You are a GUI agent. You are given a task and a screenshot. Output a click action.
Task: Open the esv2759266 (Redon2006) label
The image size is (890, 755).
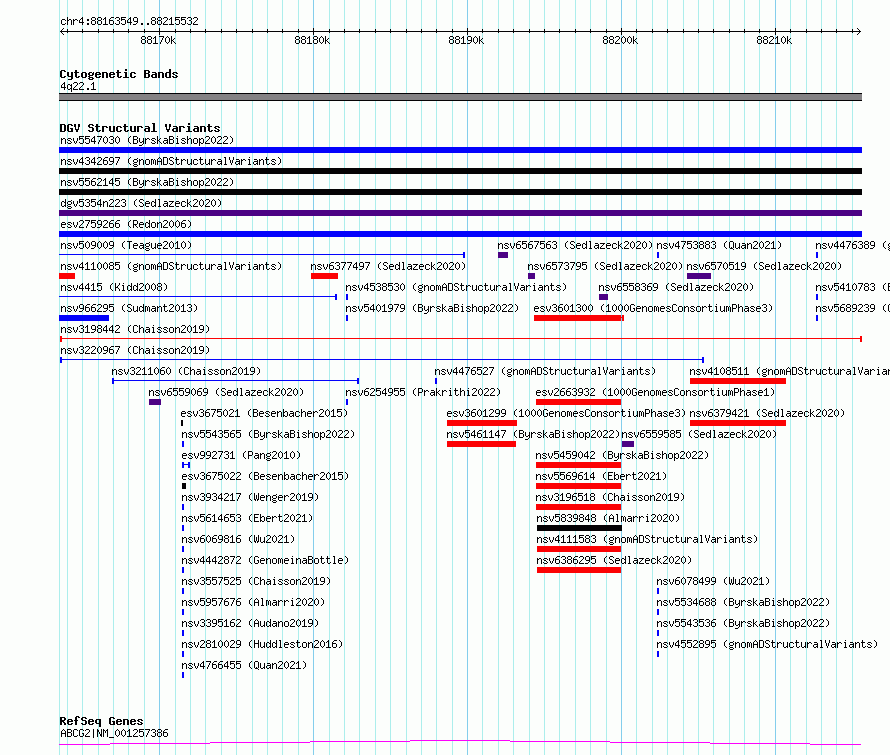click(126, 224)
